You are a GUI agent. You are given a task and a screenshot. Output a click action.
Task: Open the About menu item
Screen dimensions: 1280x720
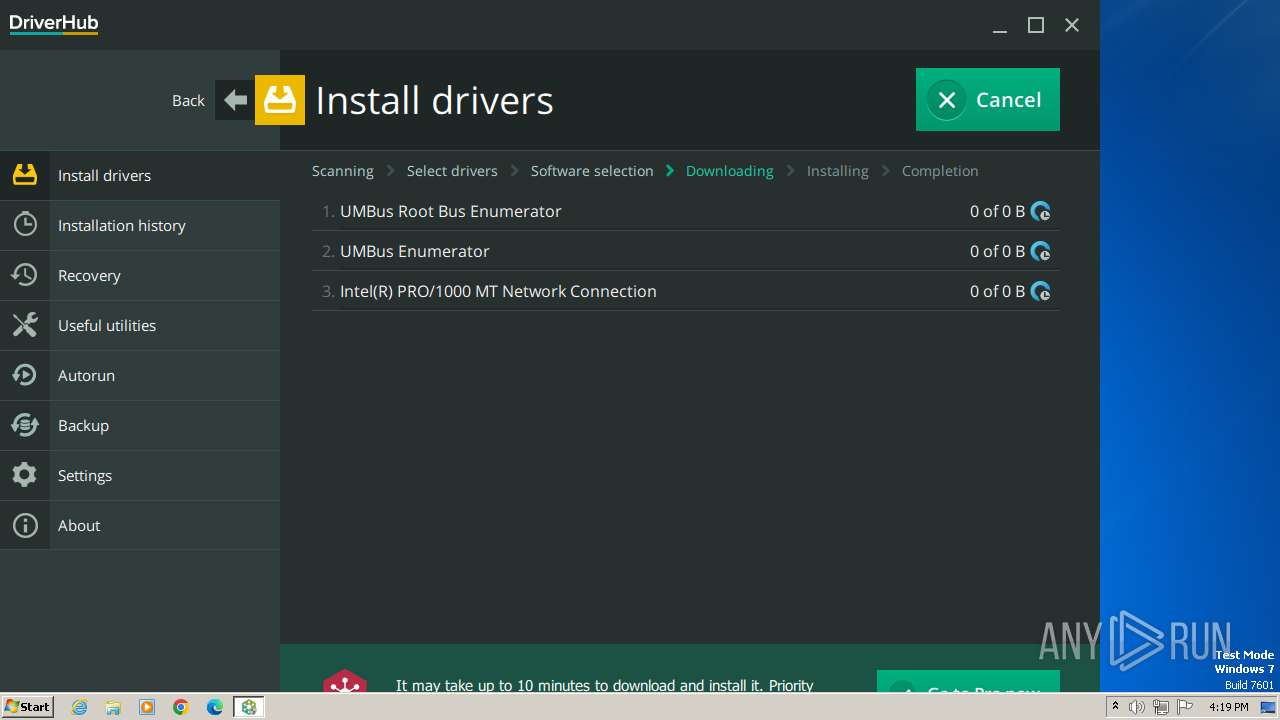140,525
